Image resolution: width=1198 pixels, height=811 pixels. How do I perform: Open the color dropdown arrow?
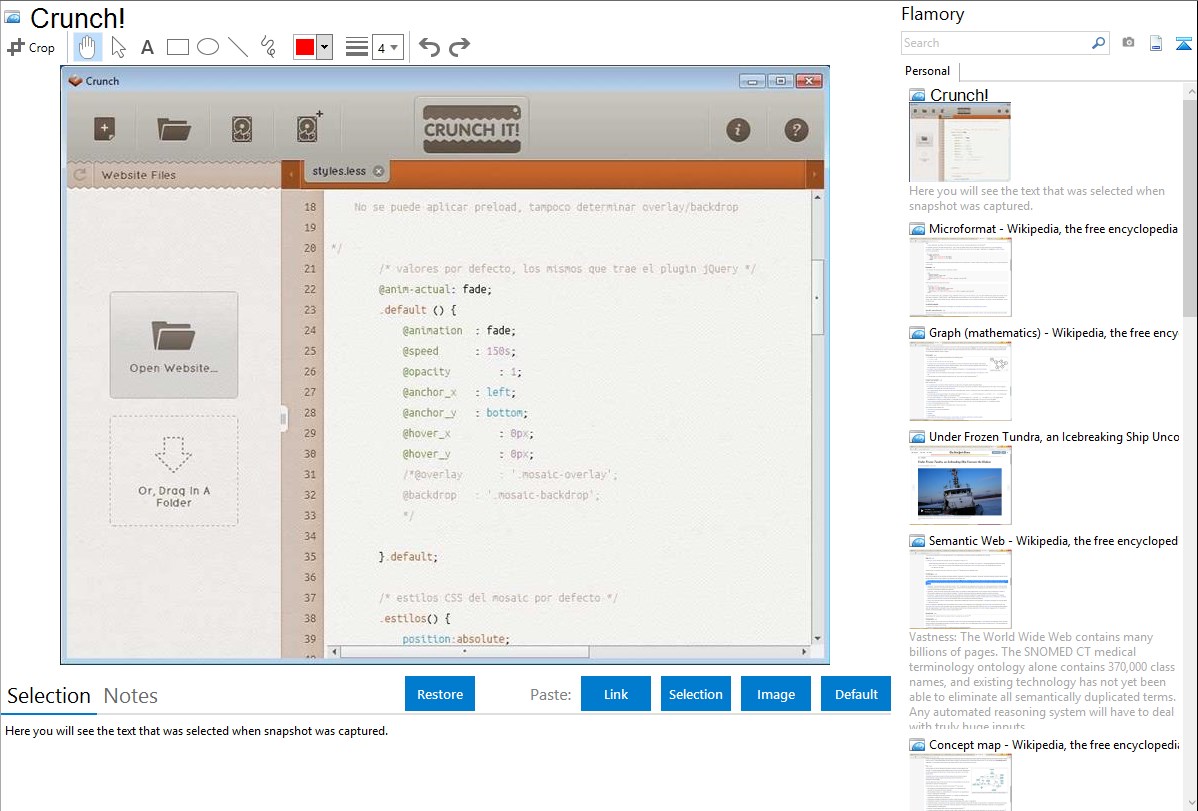point(325,47)
